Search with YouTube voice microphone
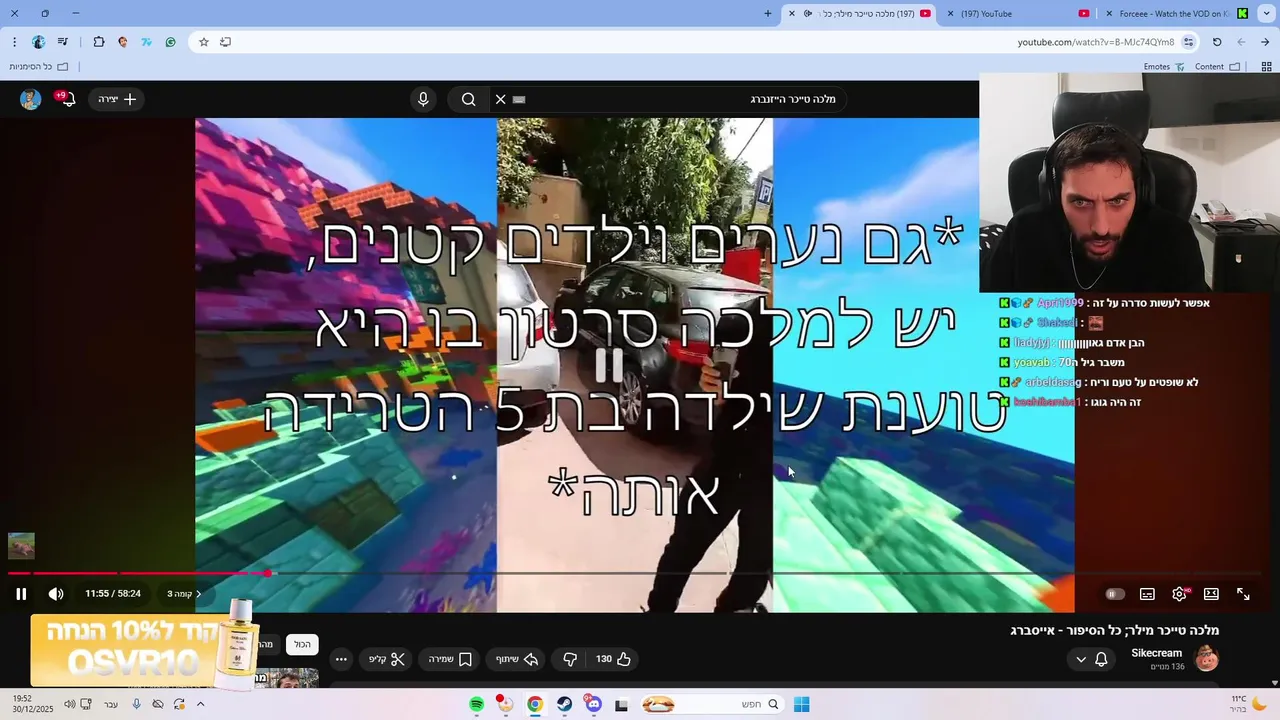 click(x=423, y=99)
